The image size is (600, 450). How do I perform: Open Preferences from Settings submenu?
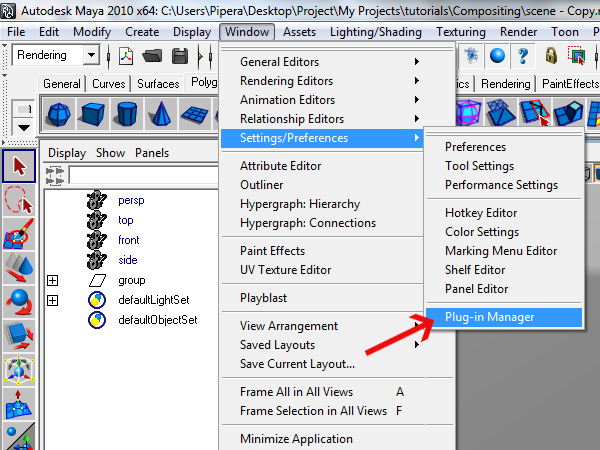(x=504, y=147)
